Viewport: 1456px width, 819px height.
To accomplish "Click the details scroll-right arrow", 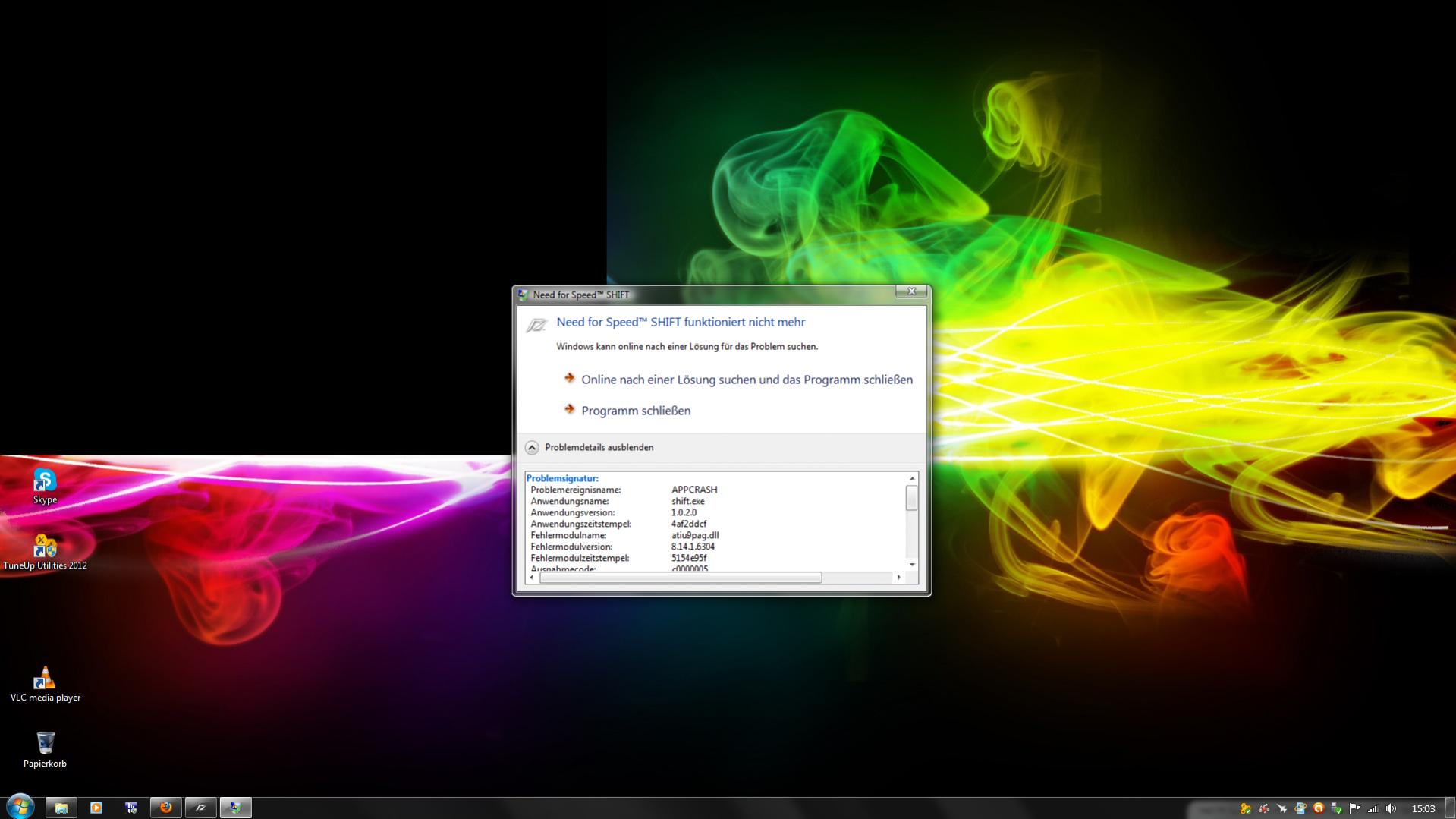I will (899, 578).
